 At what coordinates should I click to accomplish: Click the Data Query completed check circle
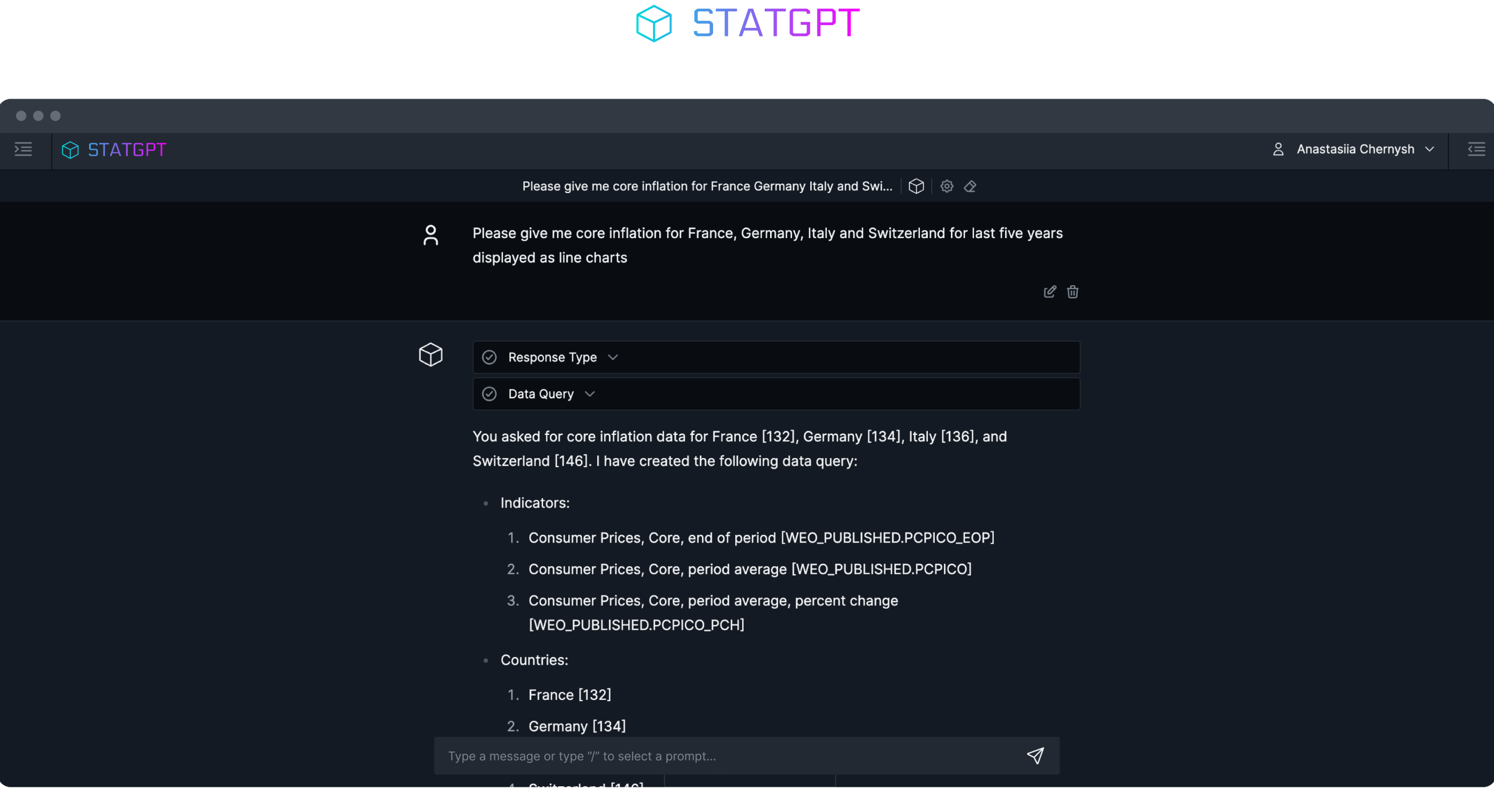pos(489,394)
